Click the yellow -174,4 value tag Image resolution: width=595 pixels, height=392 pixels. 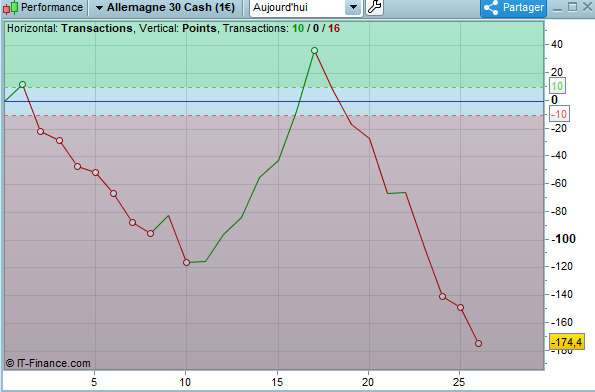[x=567, y=342]
